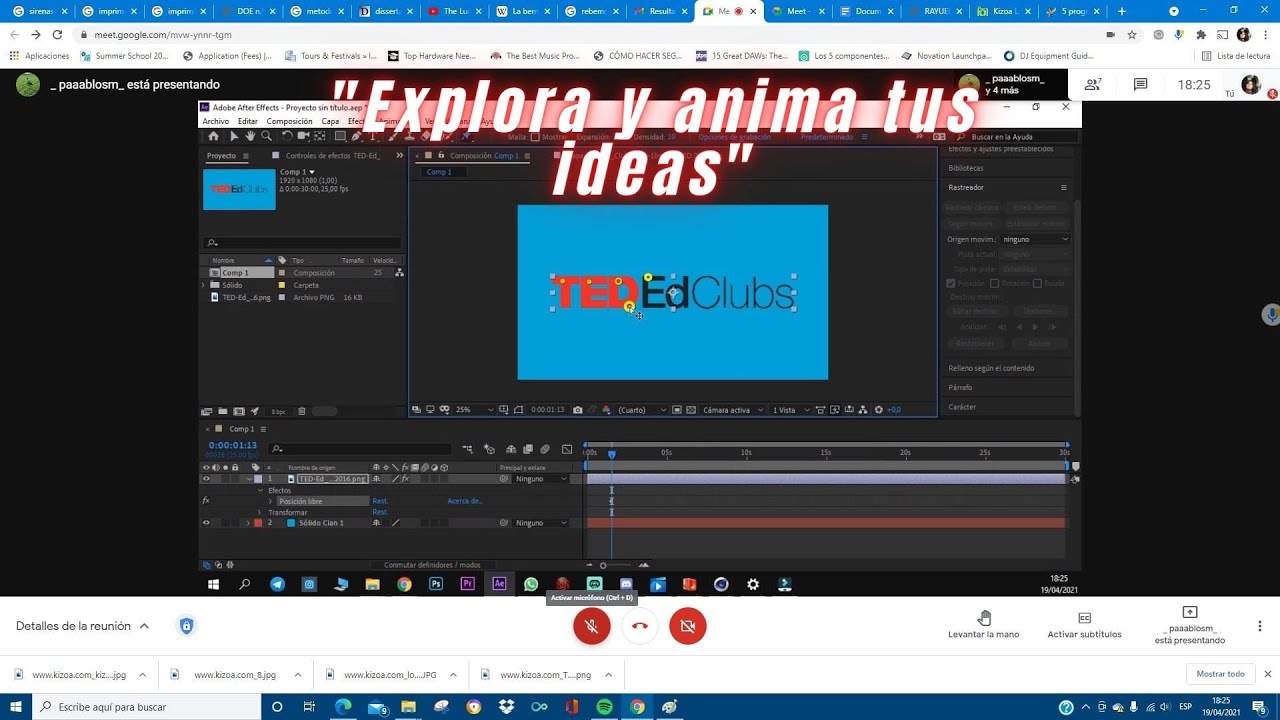Image resolution: width=1280 pixels, height=720 pixels.
Task: Open Dropbox from the Windows taskbar
Action: coord(506,707)
